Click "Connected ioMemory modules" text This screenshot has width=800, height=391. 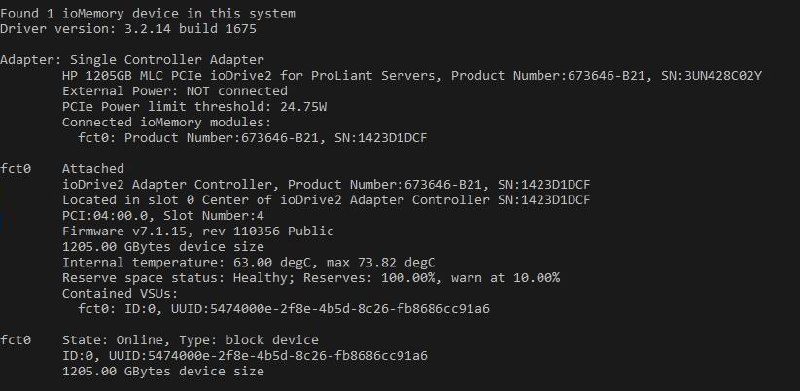(x=167, y=122)
